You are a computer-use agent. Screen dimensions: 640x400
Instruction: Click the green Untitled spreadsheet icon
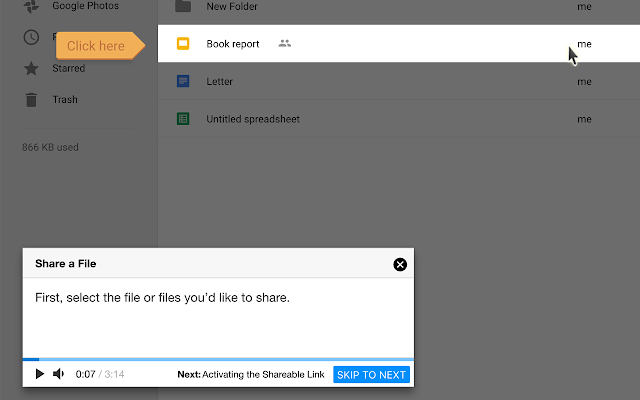click(x=183, y=119)
